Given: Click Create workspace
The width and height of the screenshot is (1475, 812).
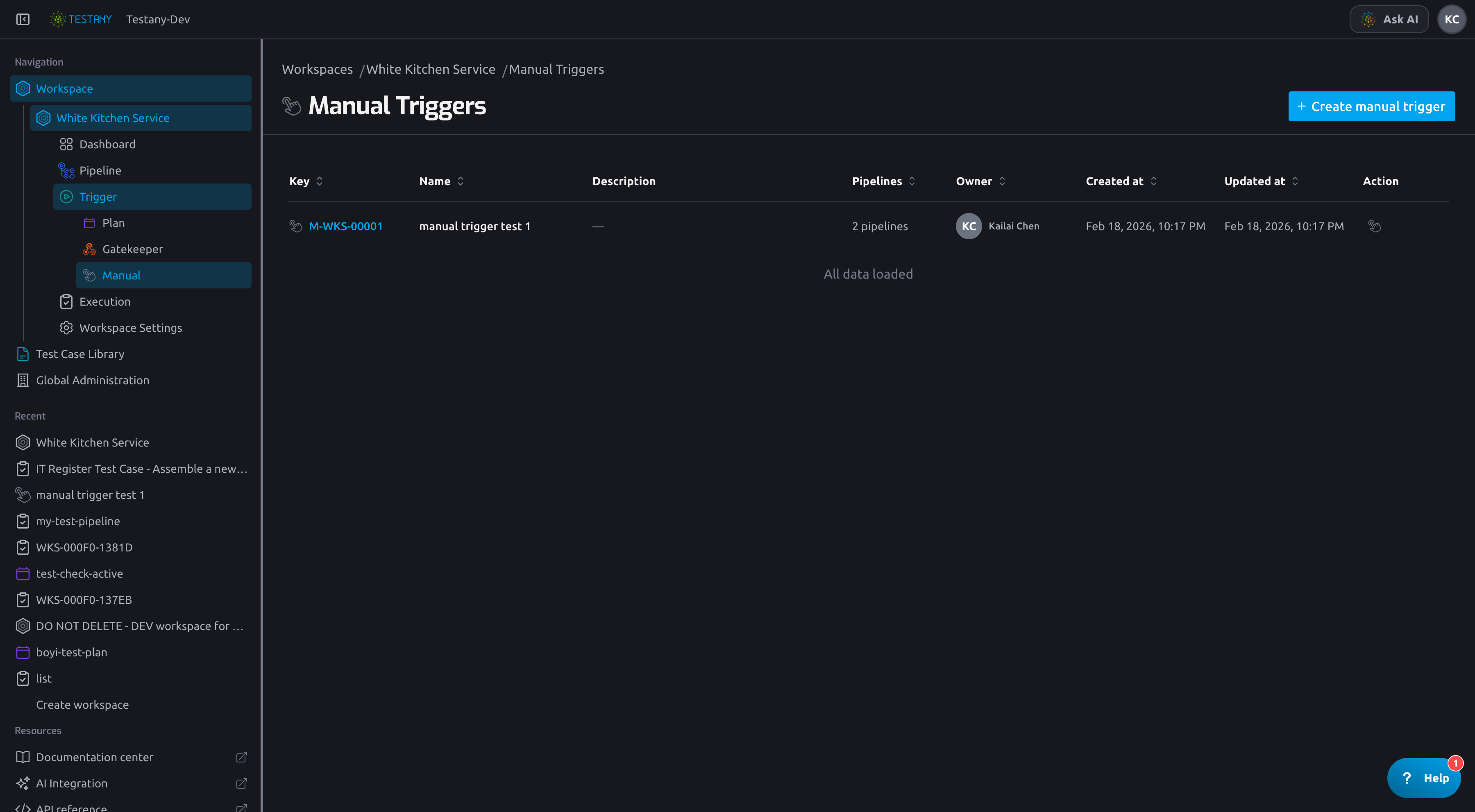Looking at the screenshot, I should point(82,705).
